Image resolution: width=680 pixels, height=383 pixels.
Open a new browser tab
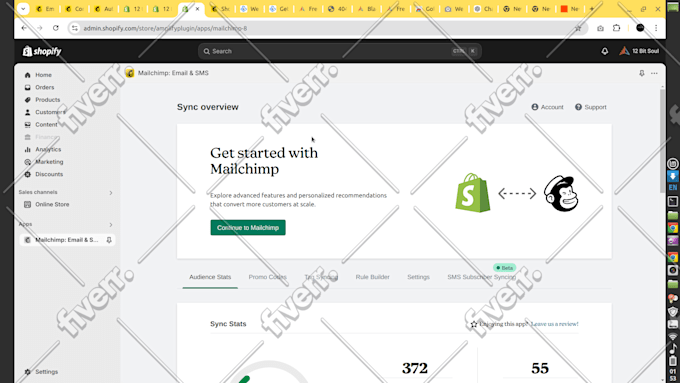click(592, 9)
